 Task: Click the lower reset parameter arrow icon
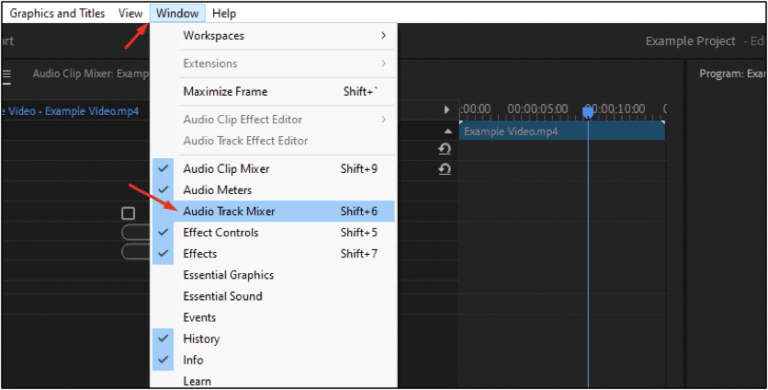(444, 170)
